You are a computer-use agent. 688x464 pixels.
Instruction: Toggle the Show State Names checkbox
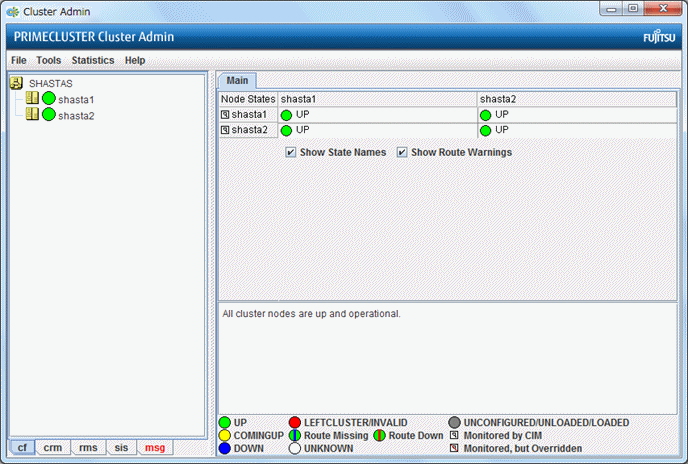point(291,153)
